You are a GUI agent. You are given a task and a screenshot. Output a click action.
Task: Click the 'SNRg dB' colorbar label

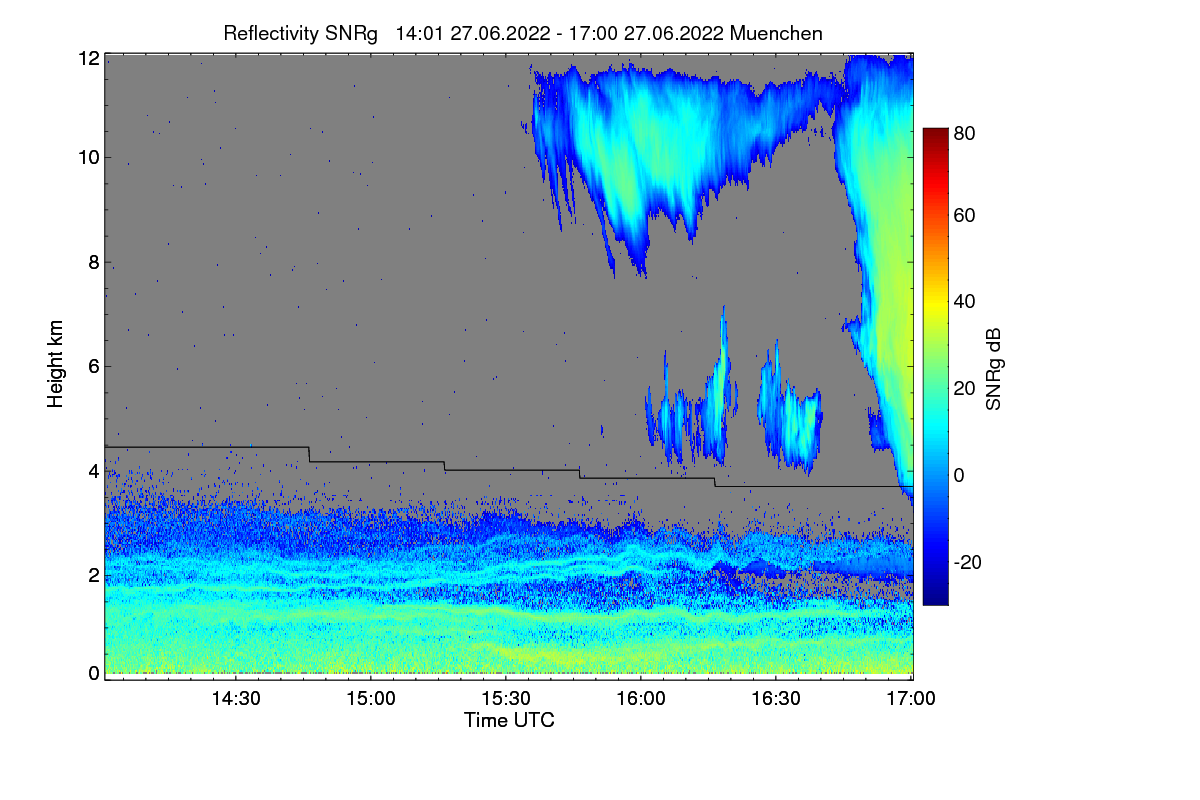point(993,369)
